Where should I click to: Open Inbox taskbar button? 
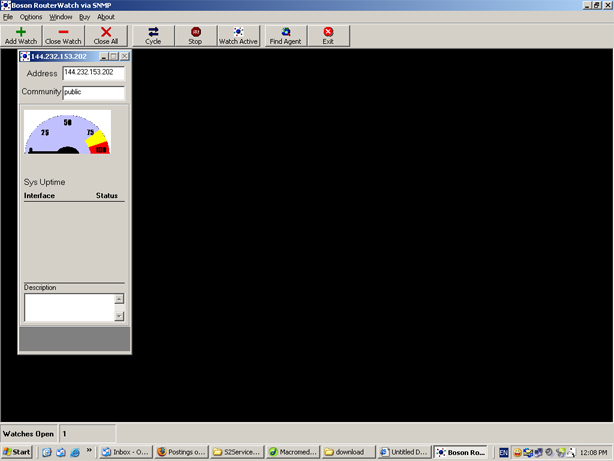[x=125, y=452]
